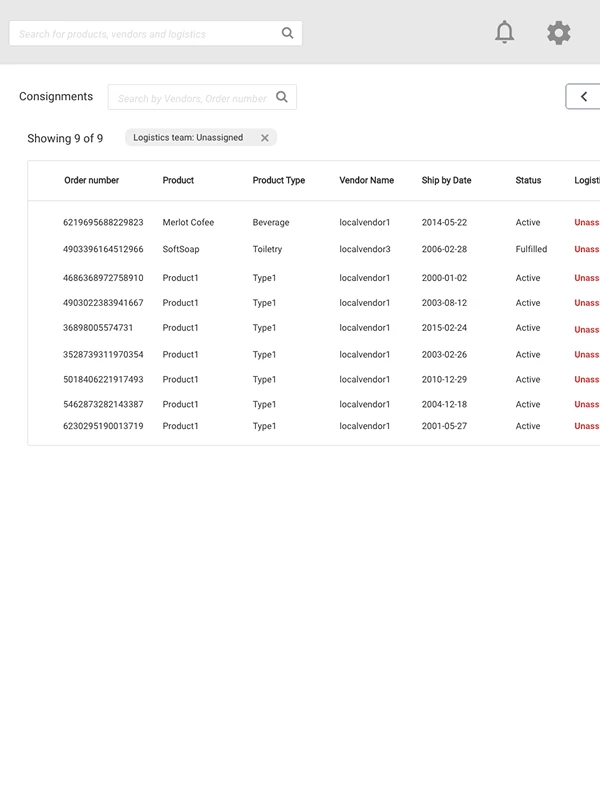
Task: Select order number 5018406221917493
Action: click(103, 380)
